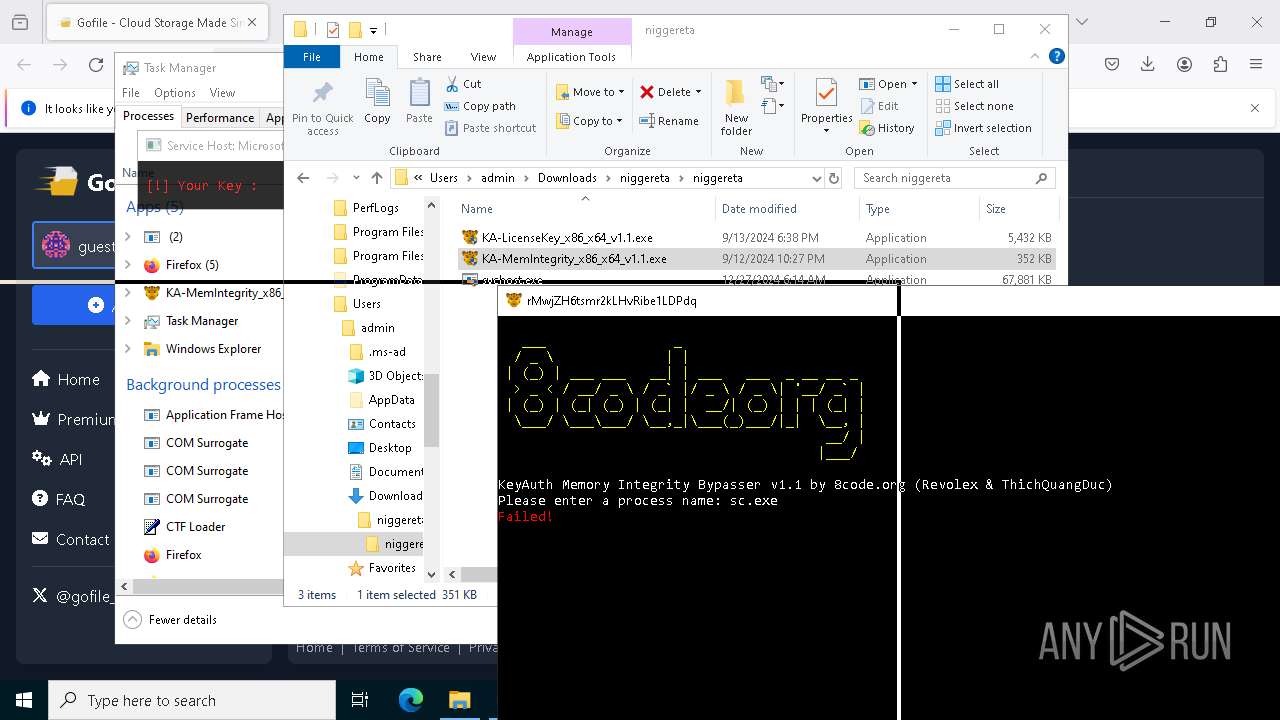Screen dimensions: 1280x720
Task: Open the Application Tools tab
Action: coord(571,57)
